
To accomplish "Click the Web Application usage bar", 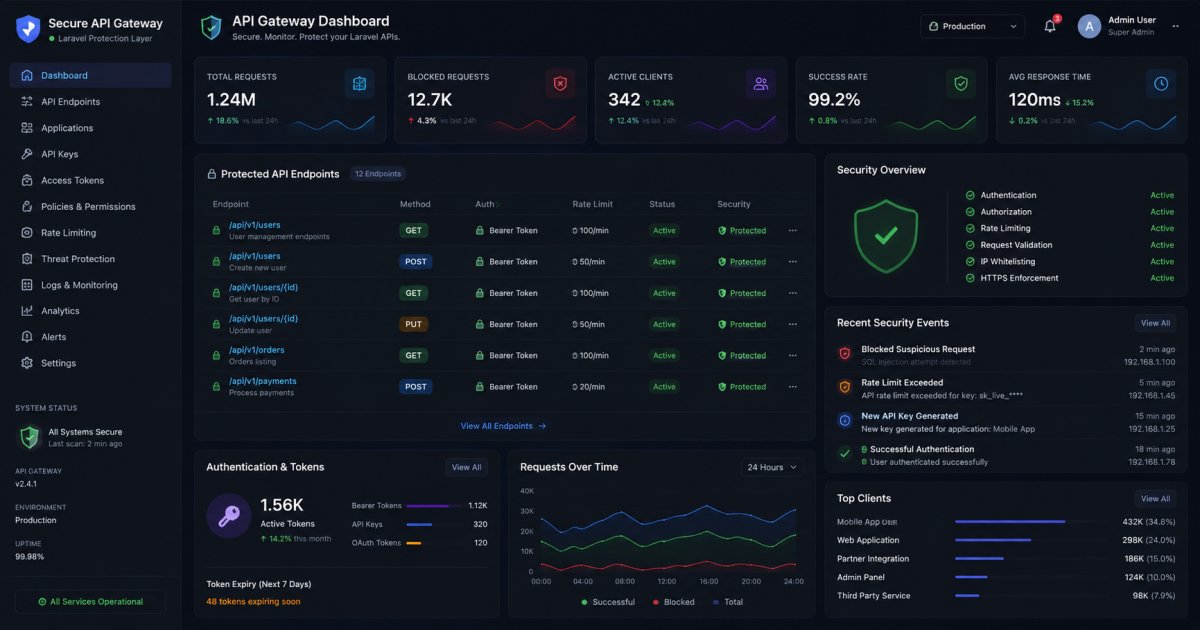I will tap(993, 540).
